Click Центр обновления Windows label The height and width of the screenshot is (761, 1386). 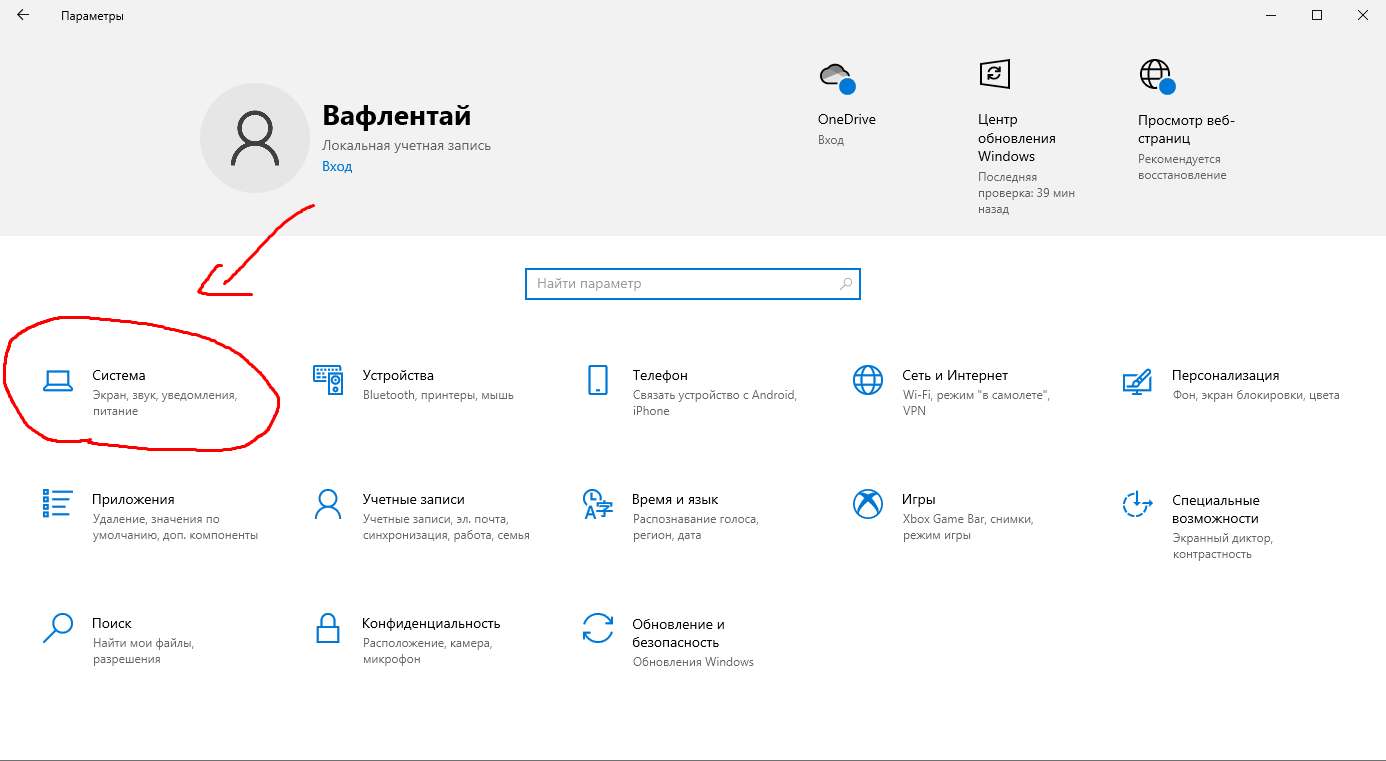tap(1017, 138)
